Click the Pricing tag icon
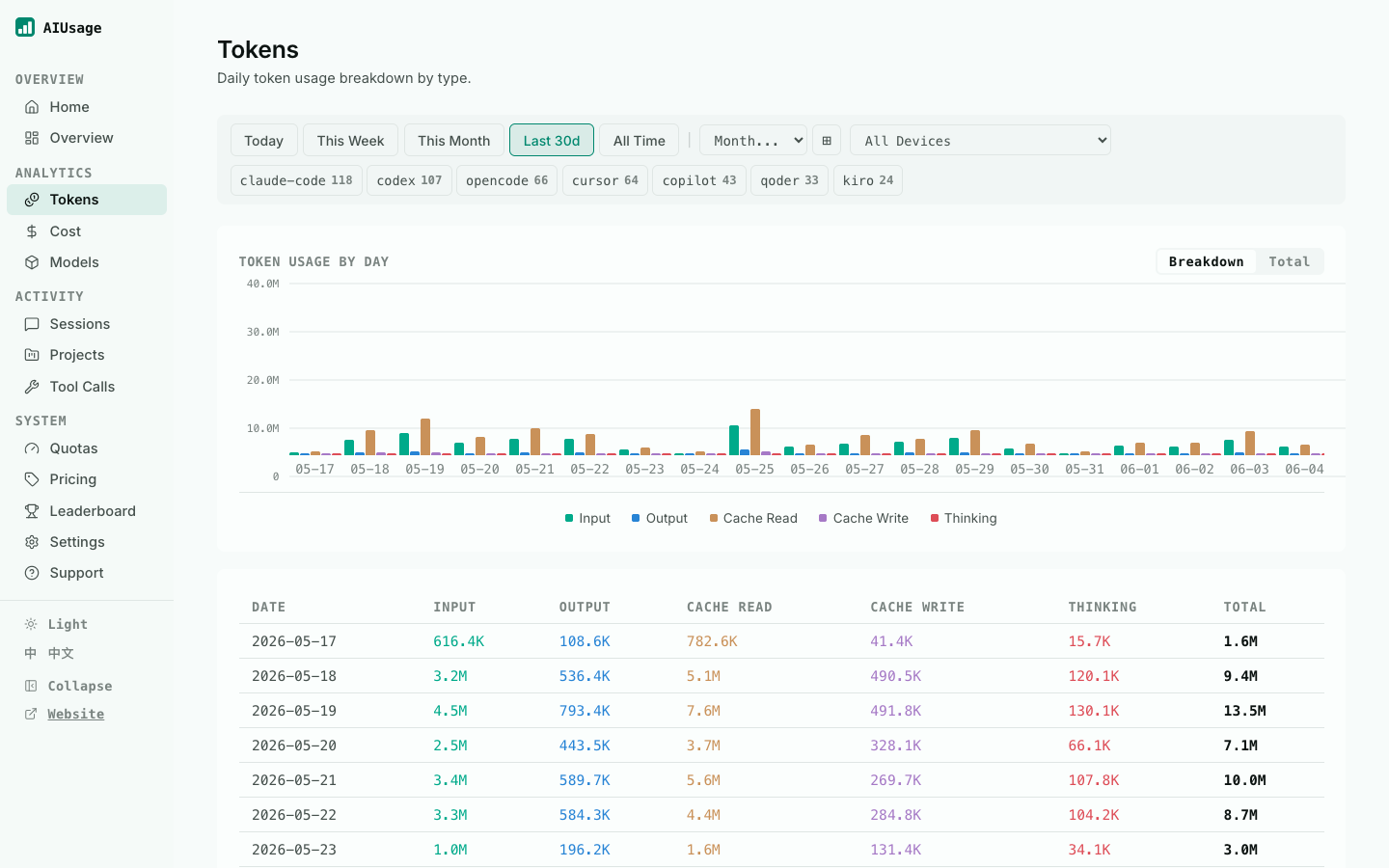 click(x=32, y=479)
